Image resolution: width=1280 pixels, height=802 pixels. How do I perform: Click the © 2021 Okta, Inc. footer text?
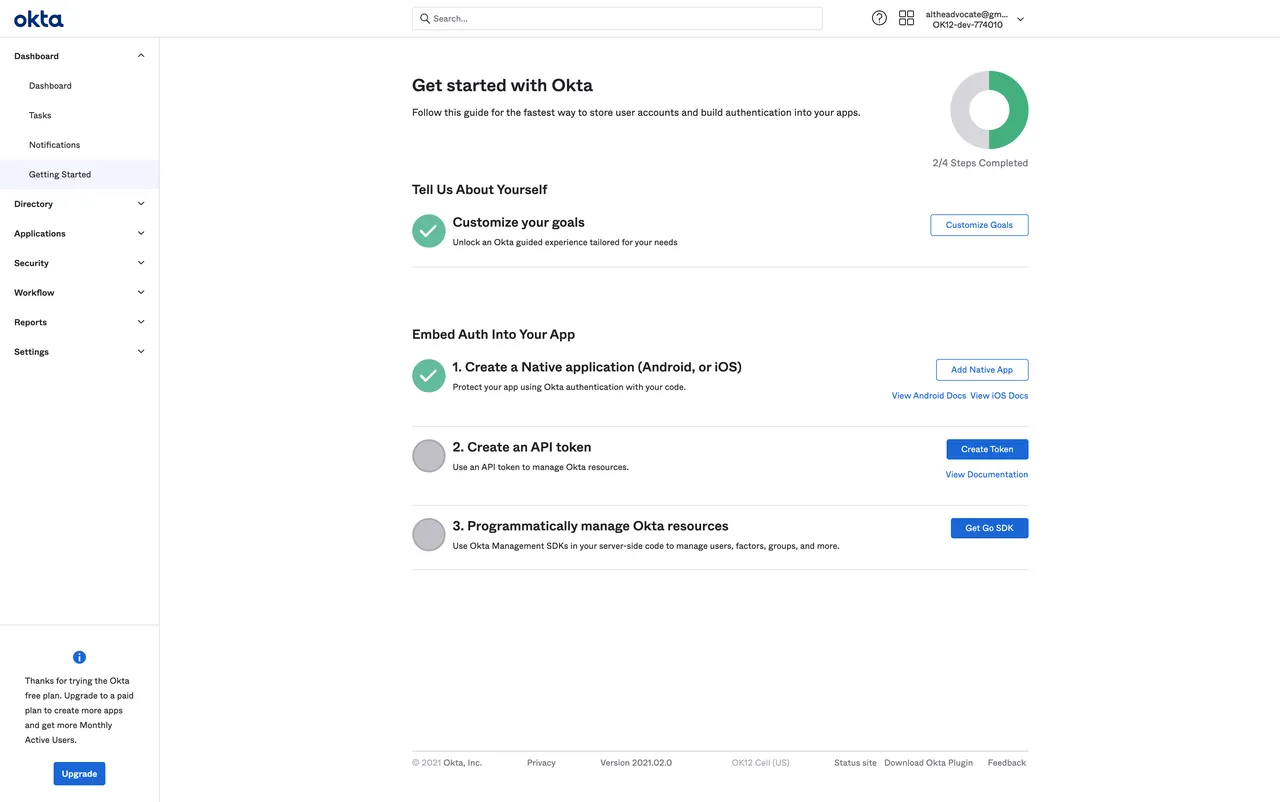447,763
